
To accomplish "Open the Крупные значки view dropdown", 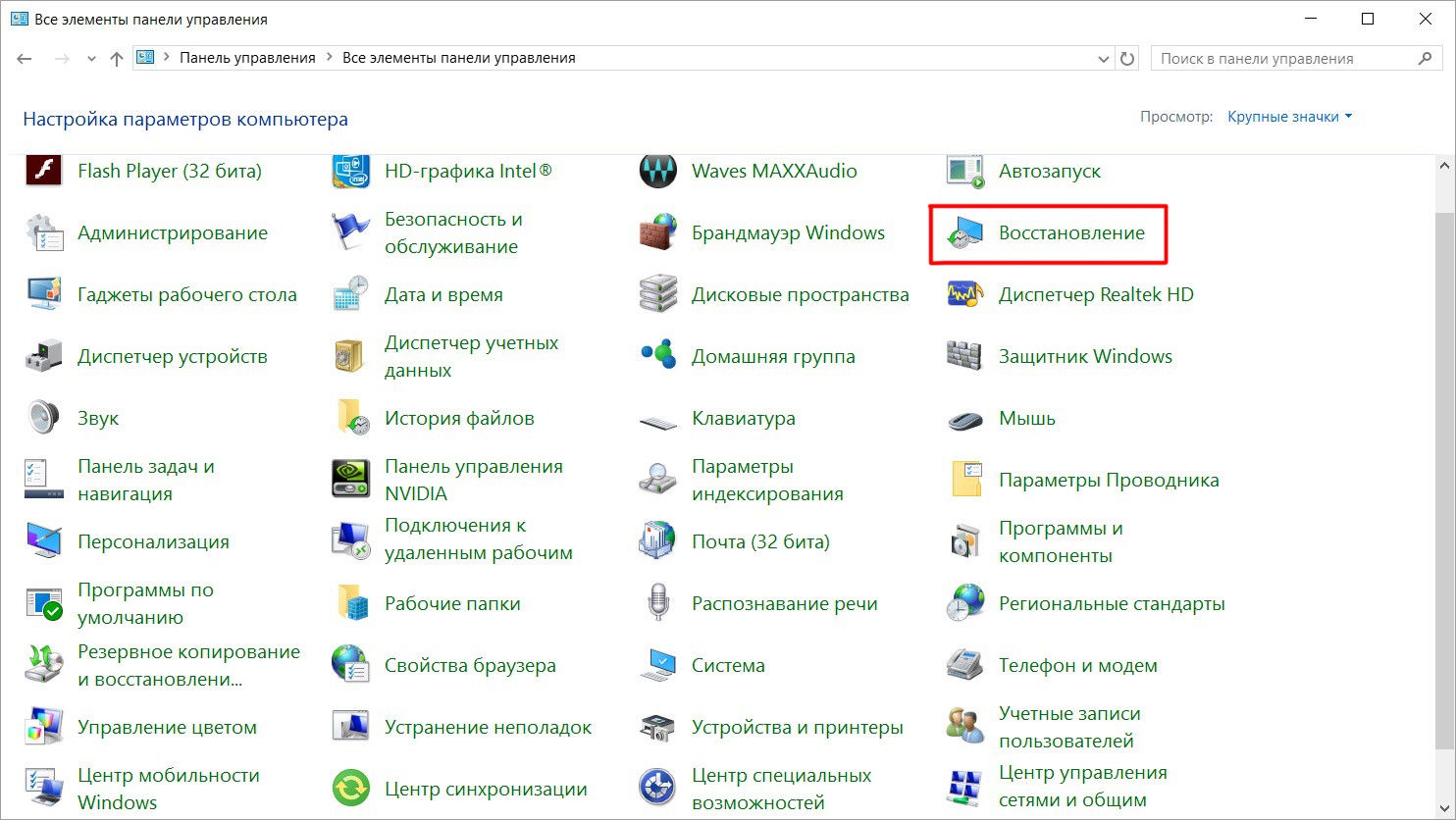I will click(1290, 117).
